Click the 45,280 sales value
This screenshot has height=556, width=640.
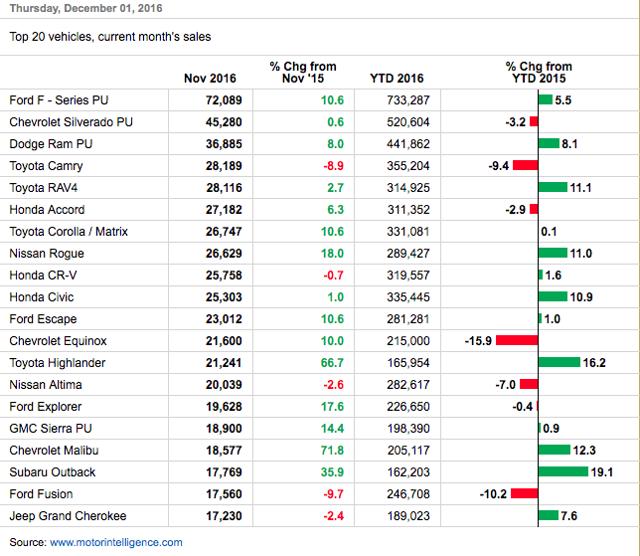pos(224,122)
